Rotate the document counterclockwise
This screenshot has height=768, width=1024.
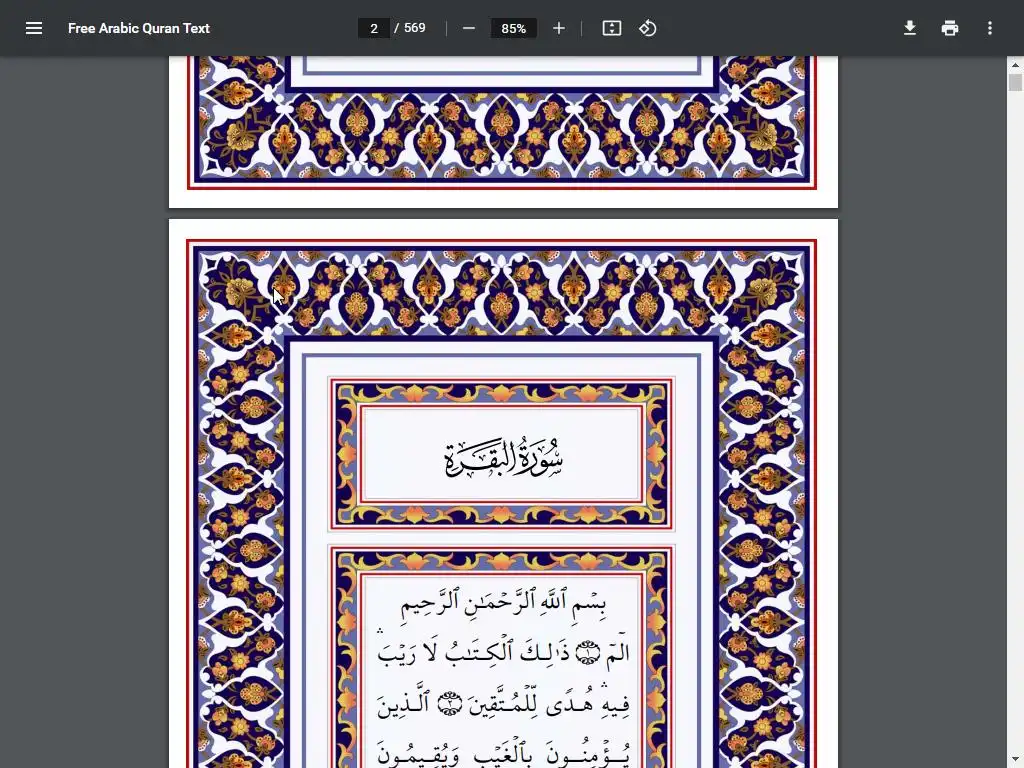pos(647,28)
